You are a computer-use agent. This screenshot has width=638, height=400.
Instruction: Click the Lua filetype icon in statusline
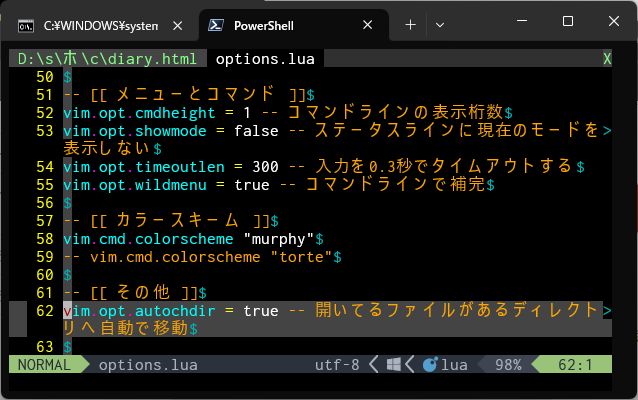point(432,365)
